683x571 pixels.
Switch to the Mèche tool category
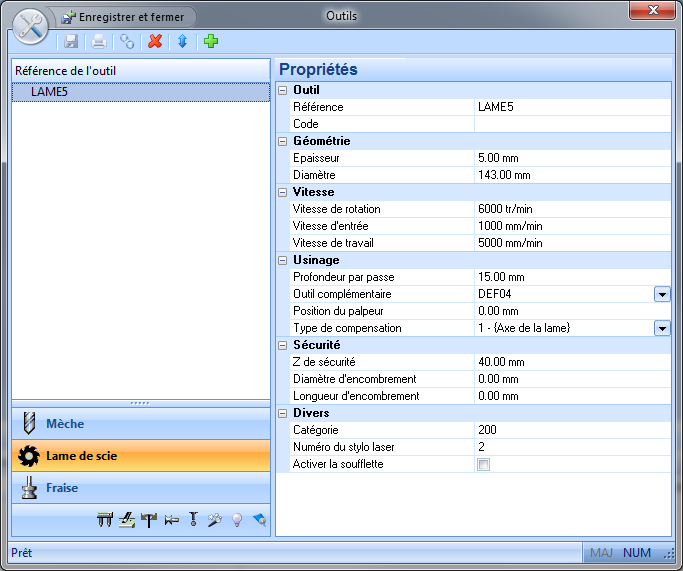click(141, 424)
